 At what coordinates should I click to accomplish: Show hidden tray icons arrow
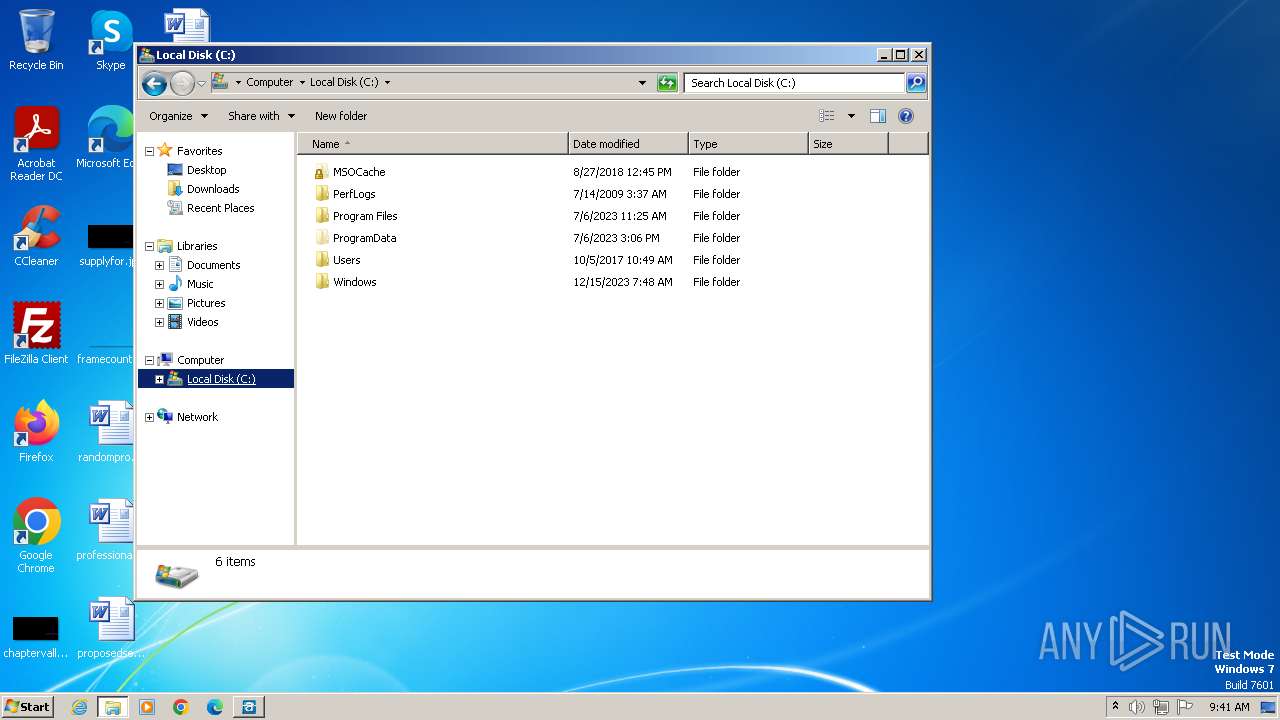[x=1115, y=706]
